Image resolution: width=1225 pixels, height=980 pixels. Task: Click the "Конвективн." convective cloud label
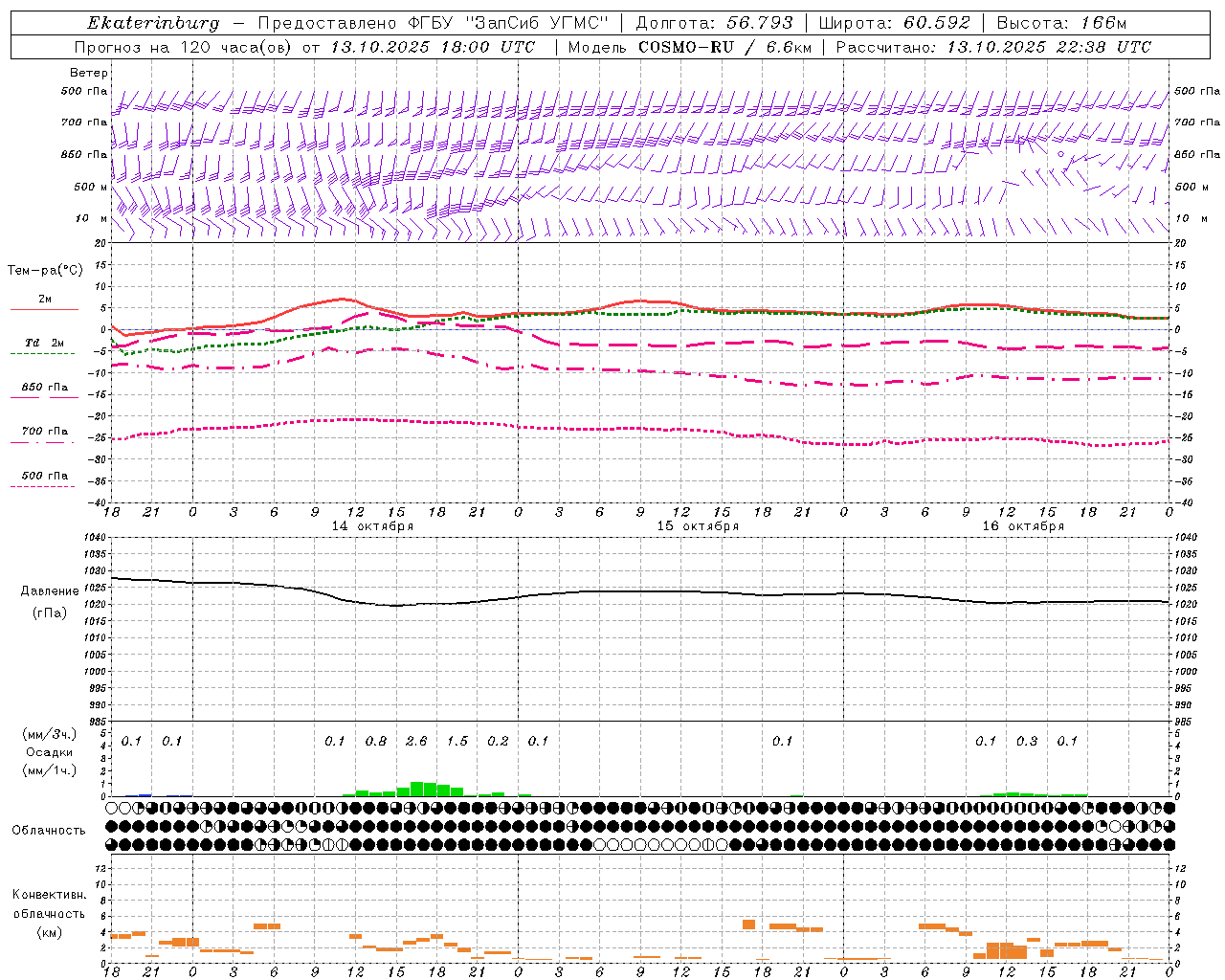(49, 895)
